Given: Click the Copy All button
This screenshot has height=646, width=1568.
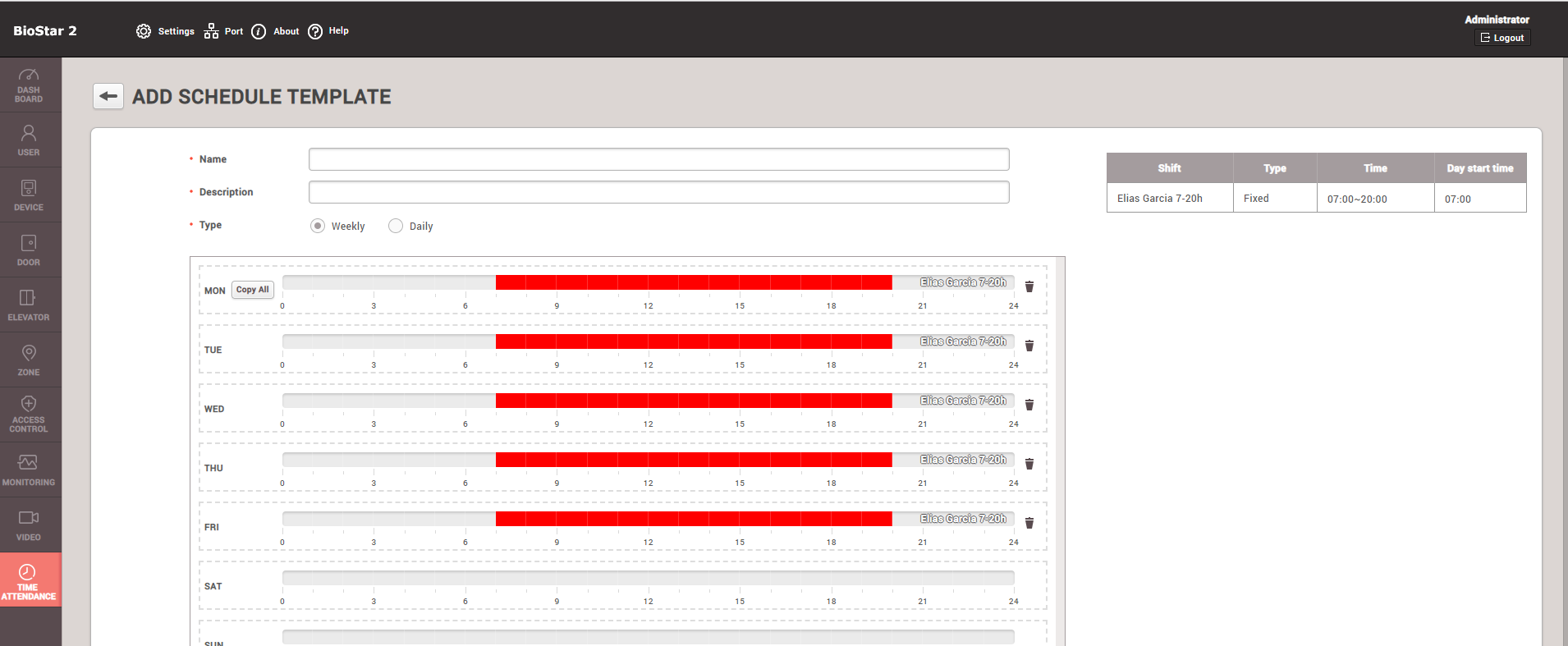Looking at the screenshot, I should 252,290.
